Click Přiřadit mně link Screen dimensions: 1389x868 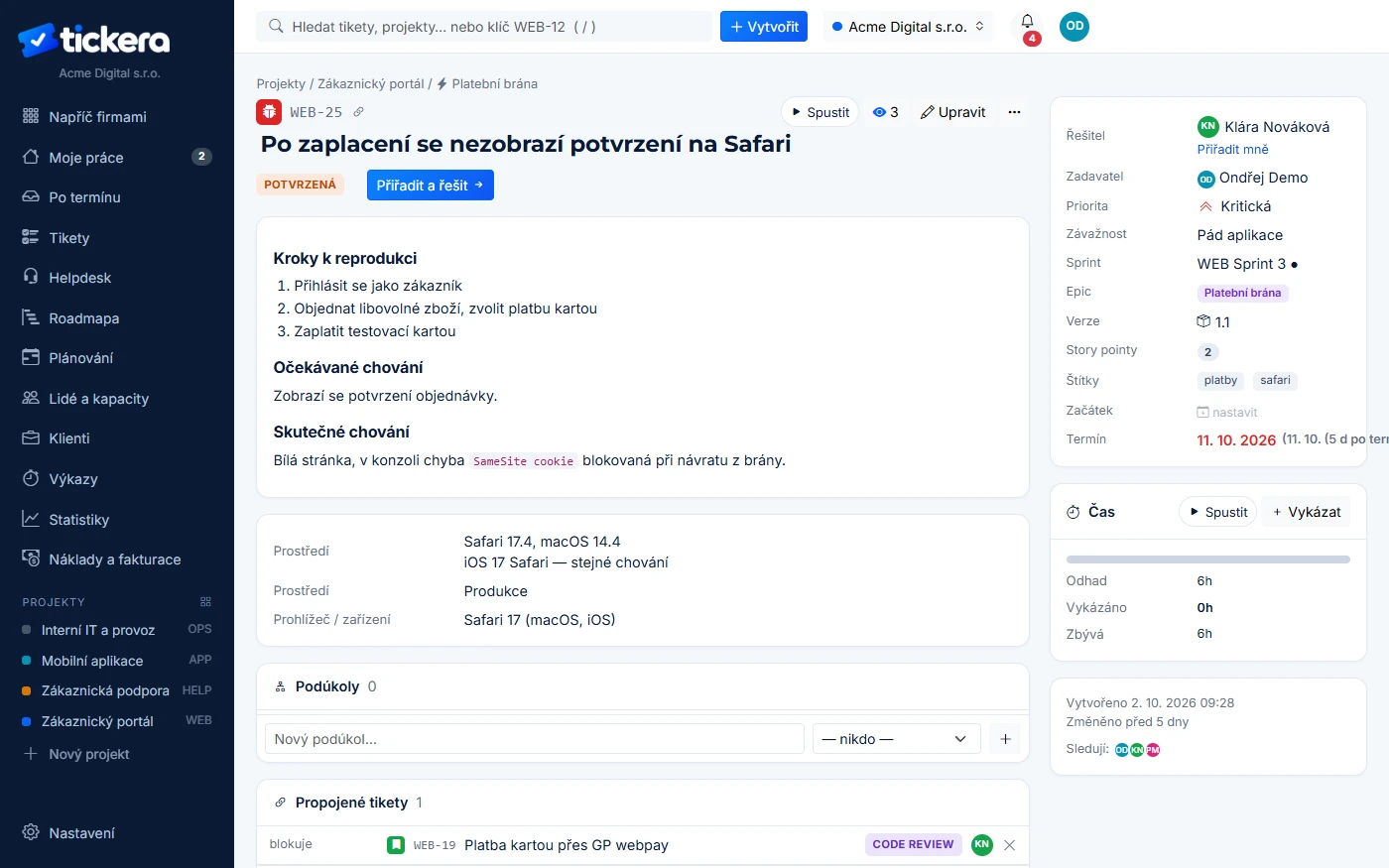[1232, 150]
